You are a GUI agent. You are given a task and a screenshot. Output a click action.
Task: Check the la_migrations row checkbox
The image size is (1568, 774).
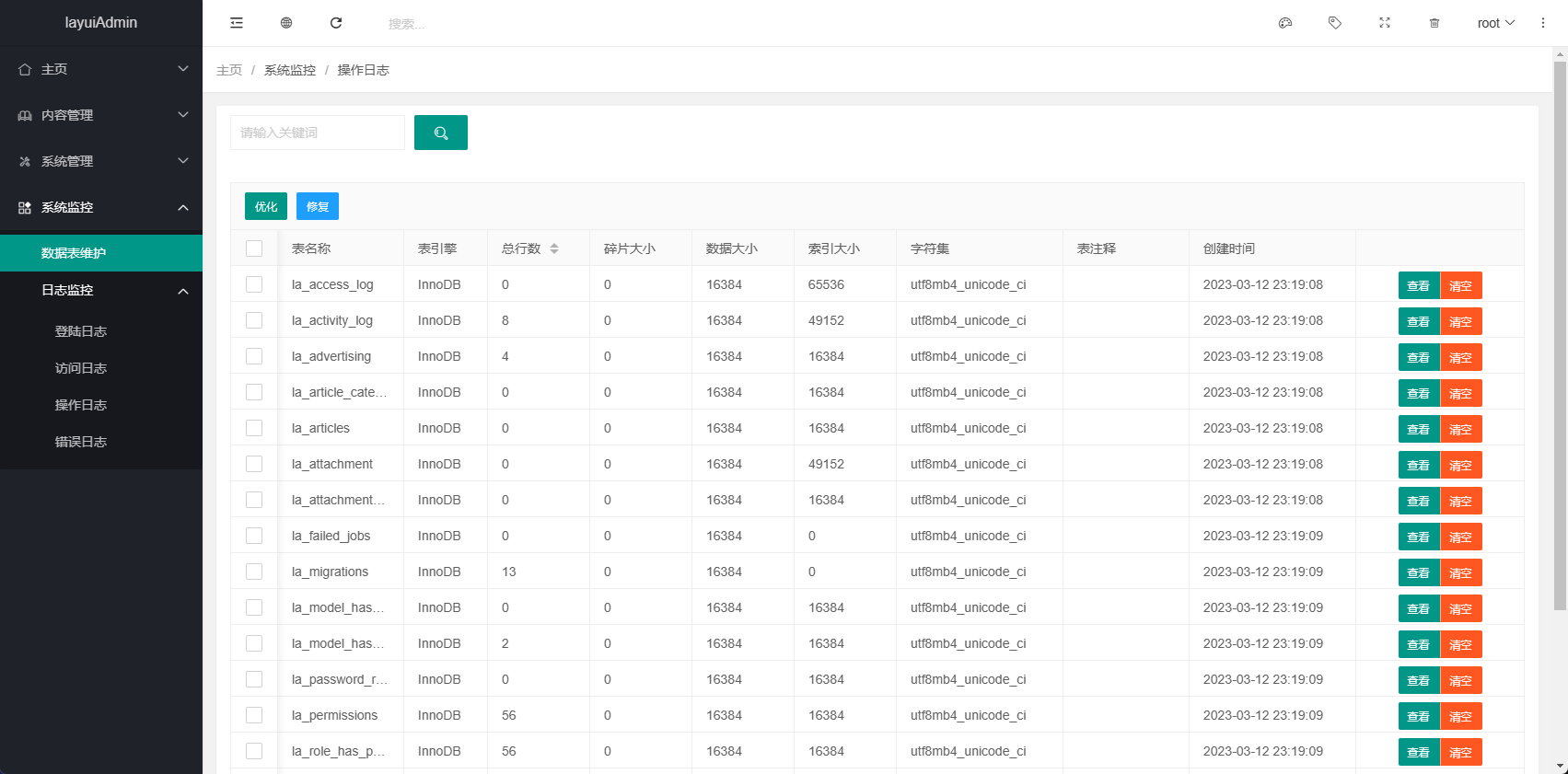click(254, 572)
